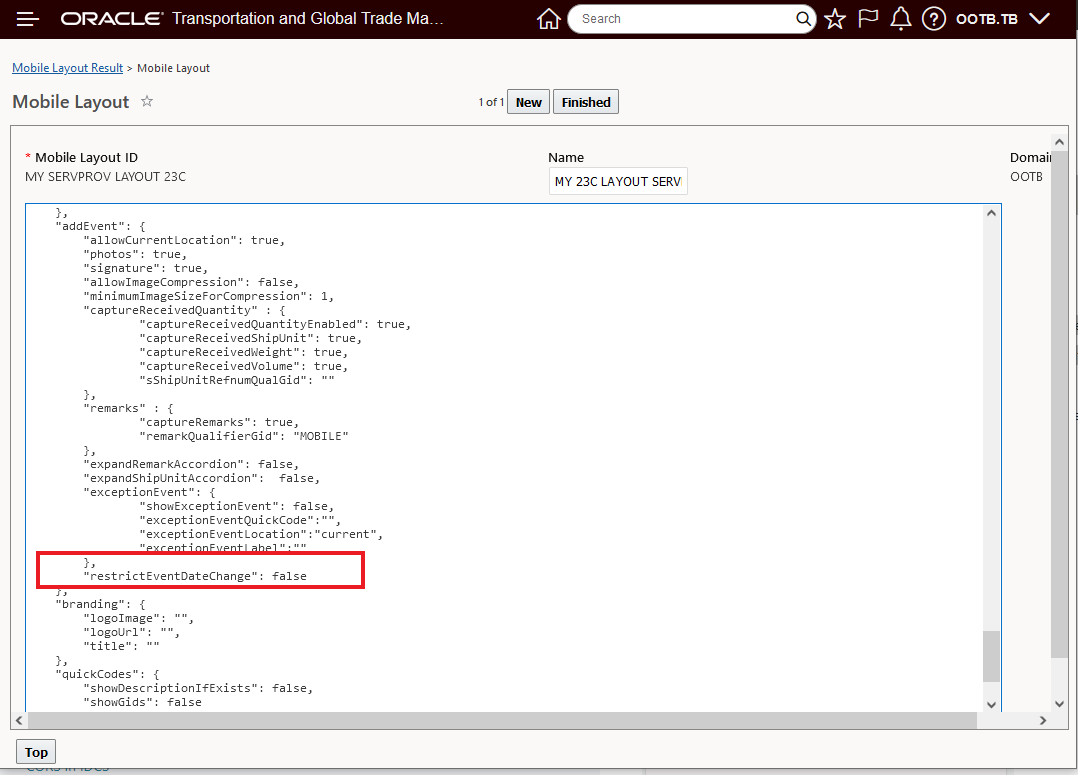
Task: Click the "captureReceivedVolume": true line
Action: coord(243,367)
